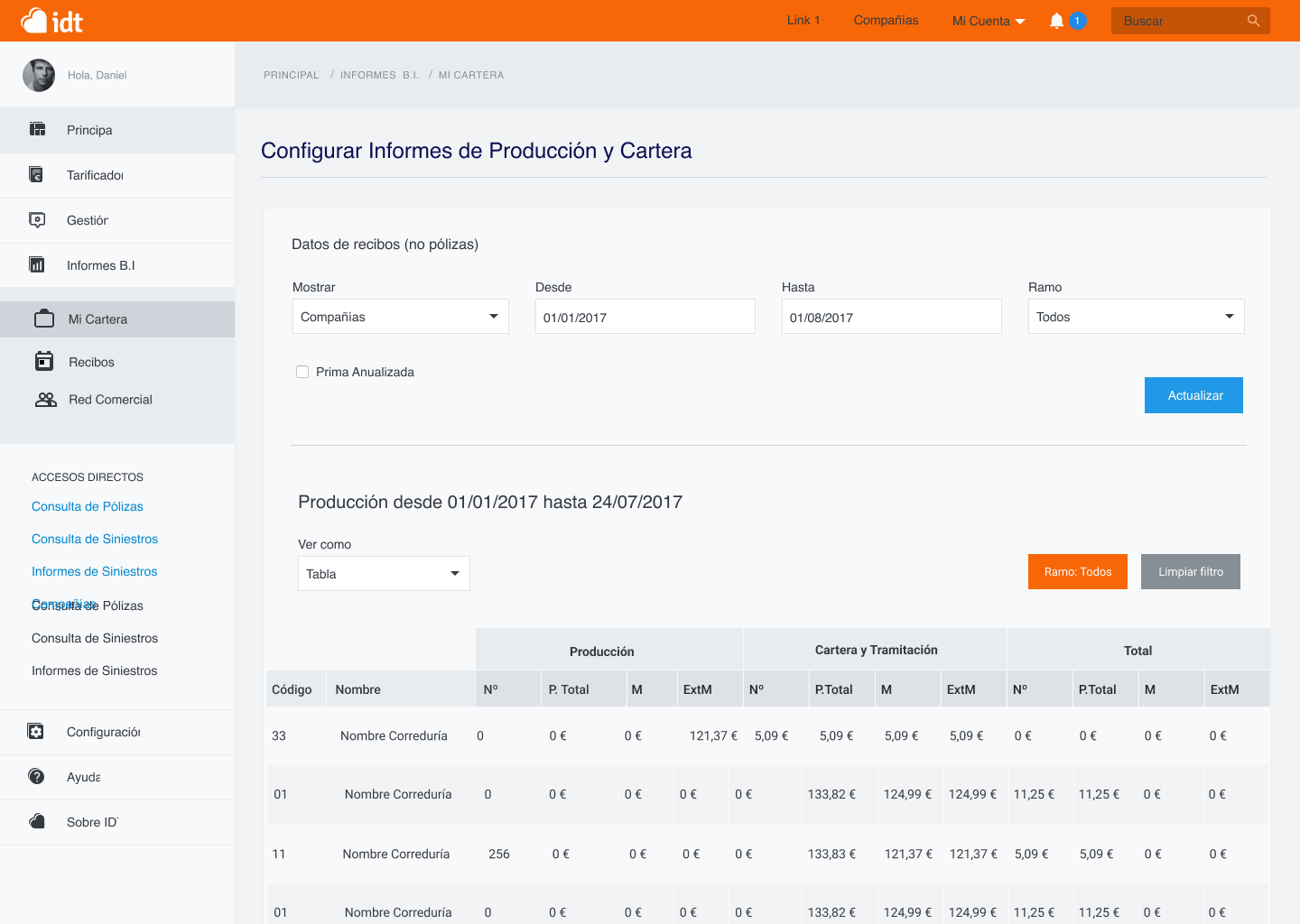Click the notification bell icon
1300x924 pixels.
click(x=1056, y=21)
